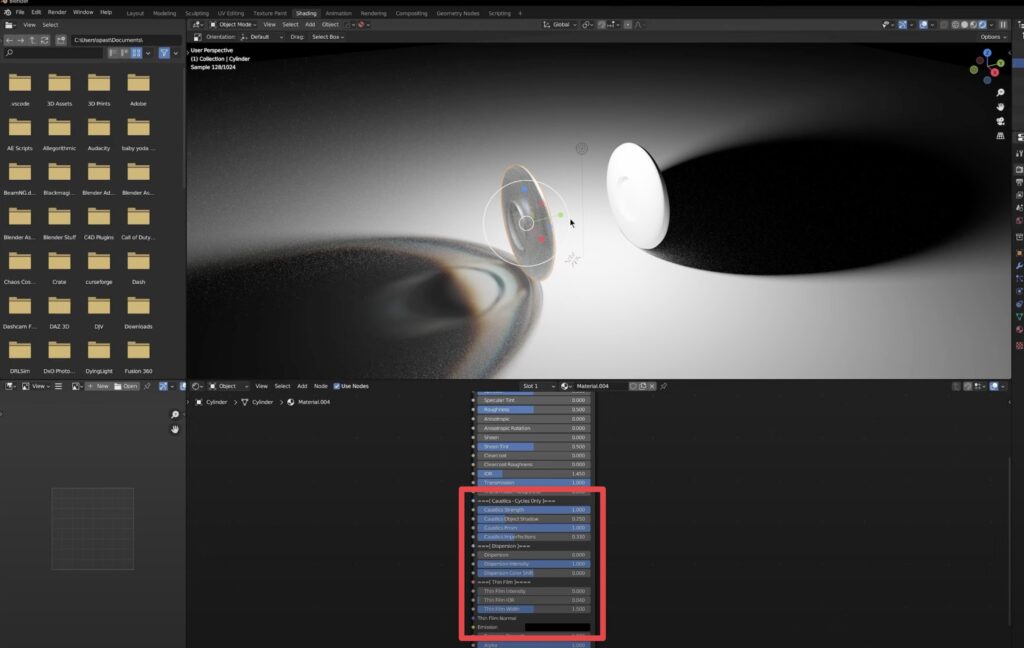Screen dimensions: 1024x648
Task: Unlink Material.004 with the X button
Action: click(652, 386)
